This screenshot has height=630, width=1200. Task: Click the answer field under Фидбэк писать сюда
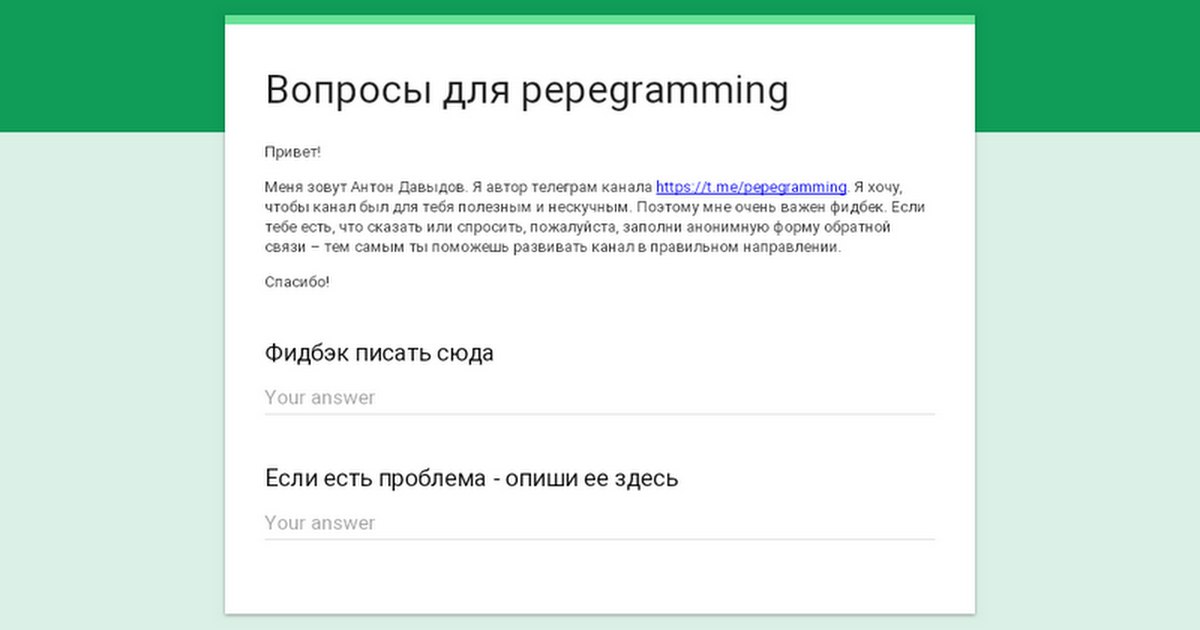pos(600,398)
